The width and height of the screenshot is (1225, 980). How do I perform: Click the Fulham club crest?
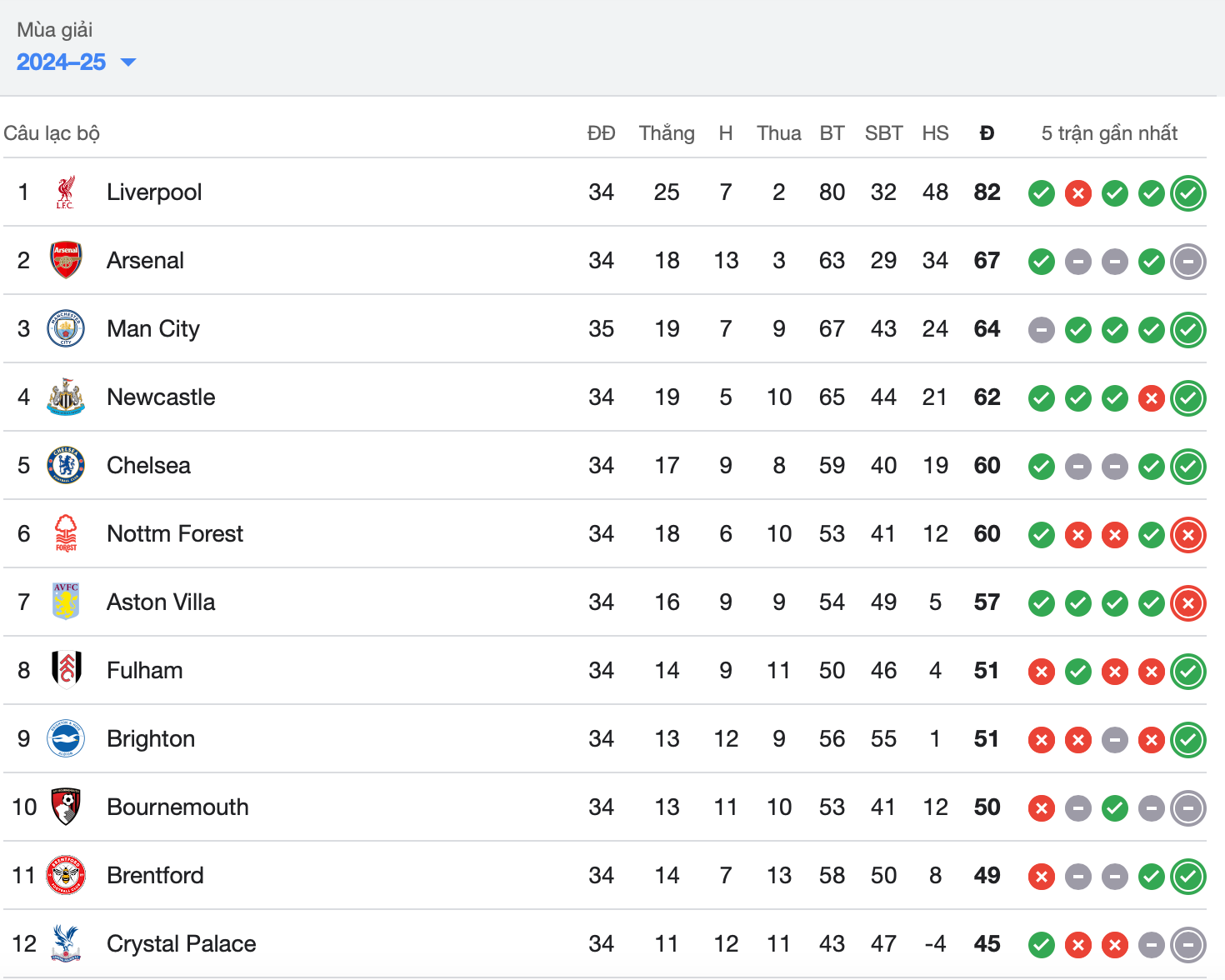click(x=66, y=670)
